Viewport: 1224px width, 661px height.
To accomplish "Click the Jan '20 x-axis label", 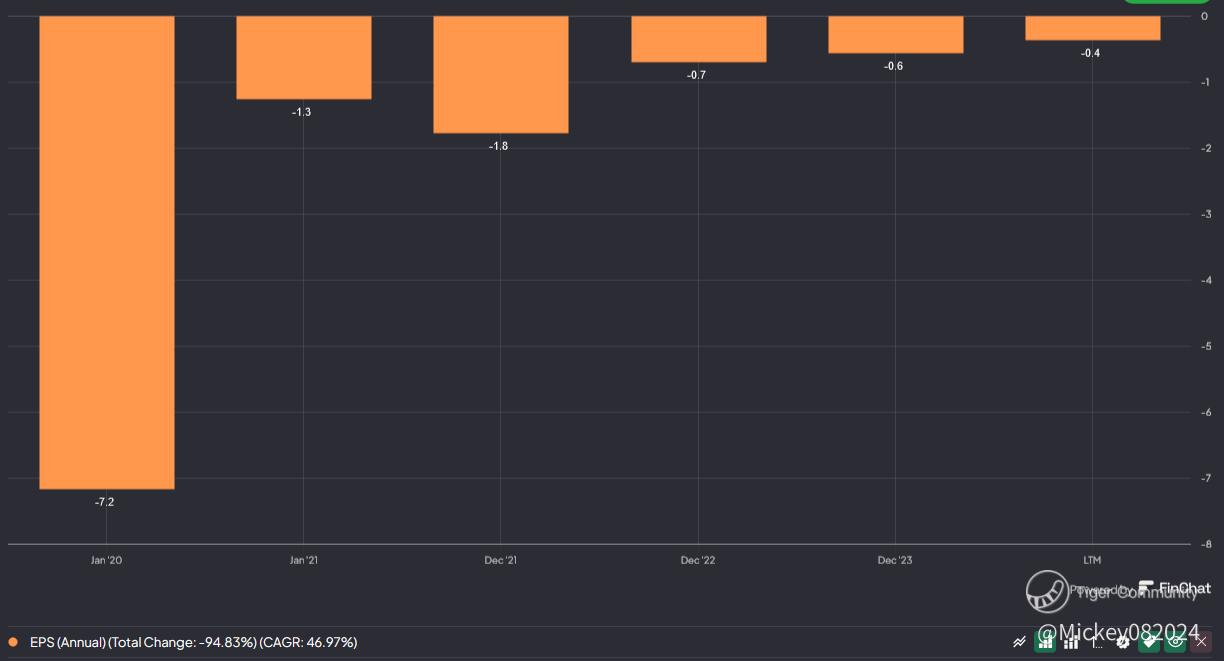I will click(x=106, y=560).
